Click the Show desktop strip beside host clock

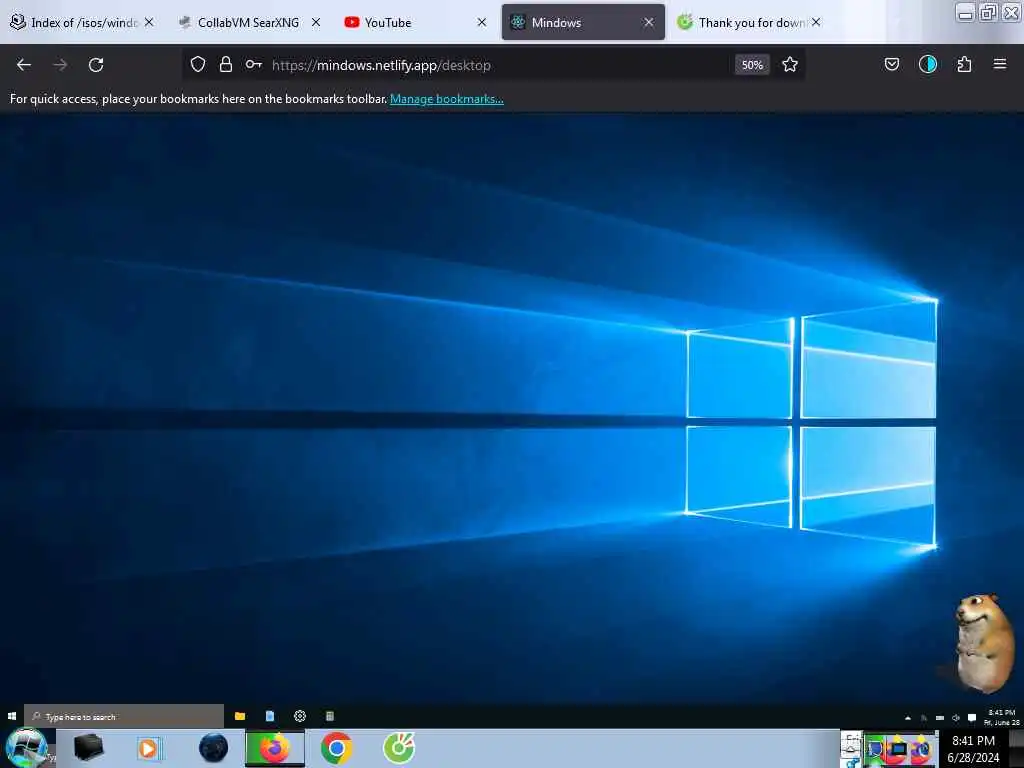pos(1016,748)
